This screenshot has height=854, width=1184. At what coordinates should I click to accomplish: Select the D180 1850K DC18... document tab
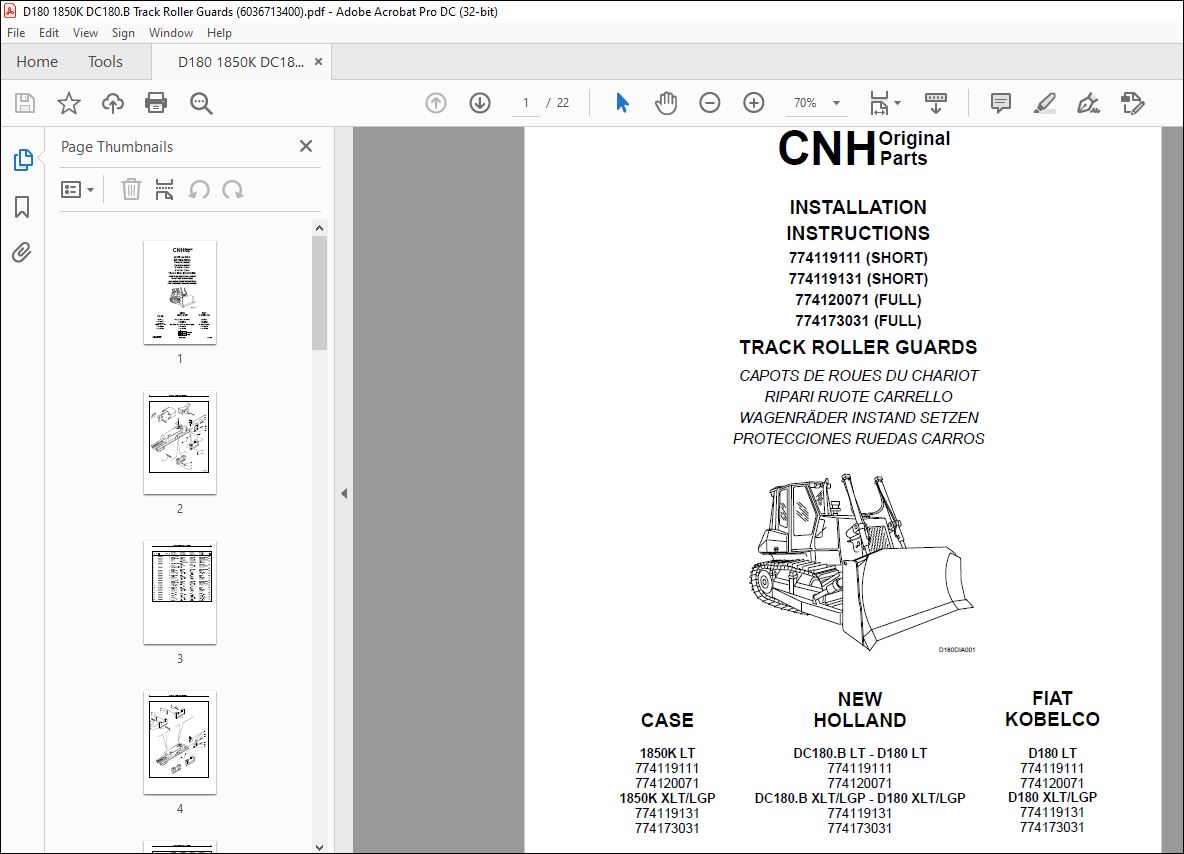click(241, 62)
